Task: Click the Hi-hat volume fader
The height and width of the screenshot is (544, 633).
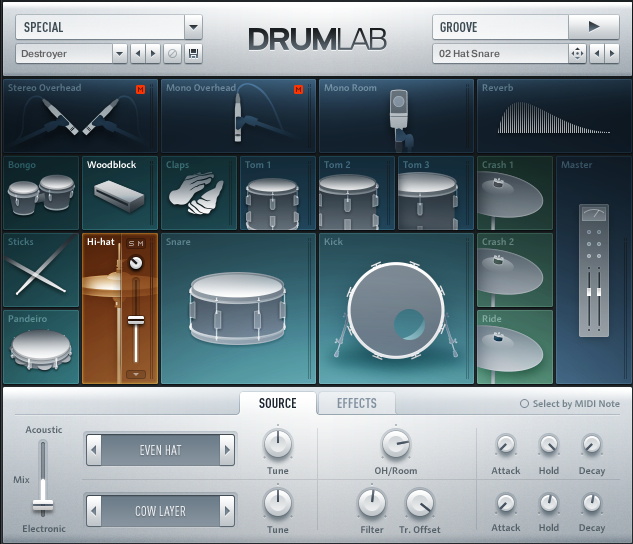Action: [136, 320]
